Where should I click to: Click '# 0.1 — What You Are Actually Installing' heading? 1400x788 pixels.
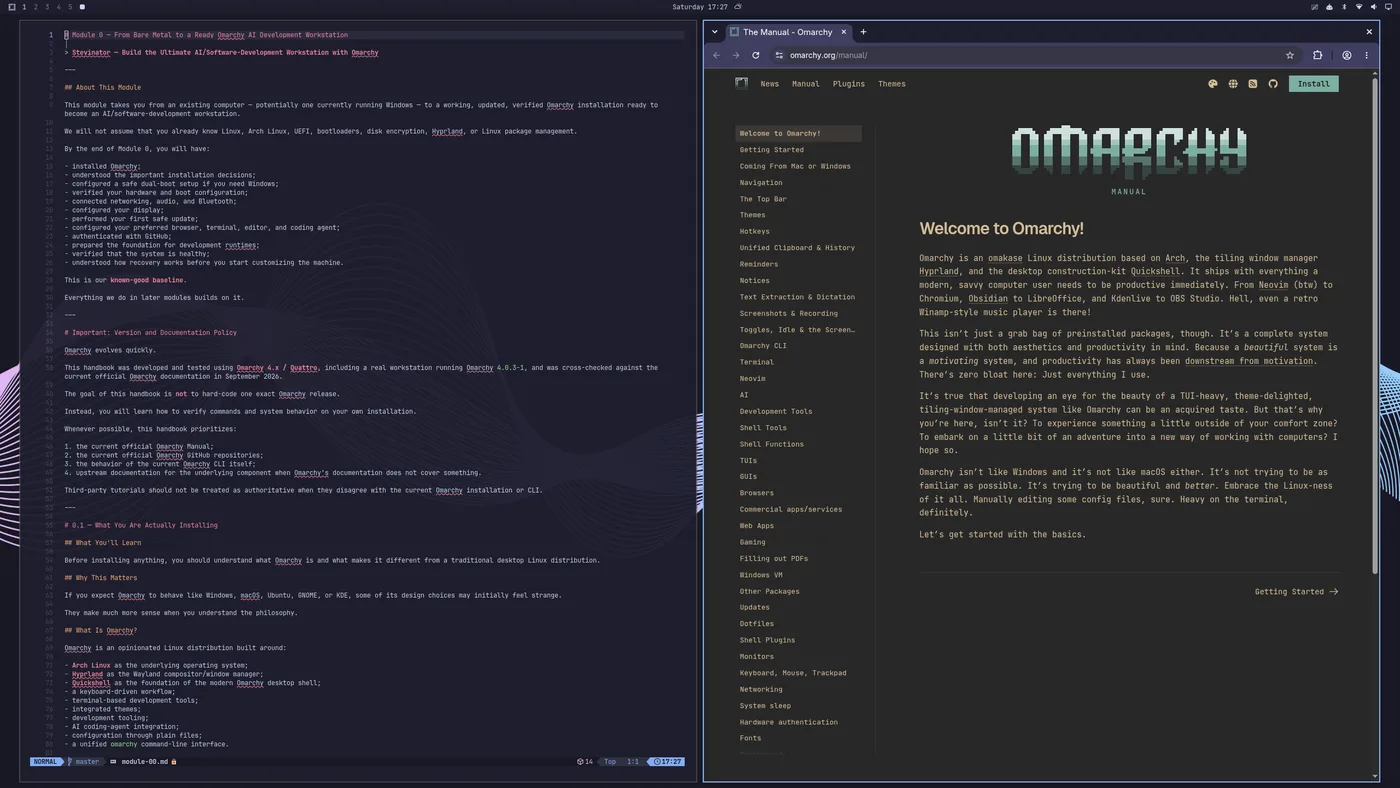point(141,525)
